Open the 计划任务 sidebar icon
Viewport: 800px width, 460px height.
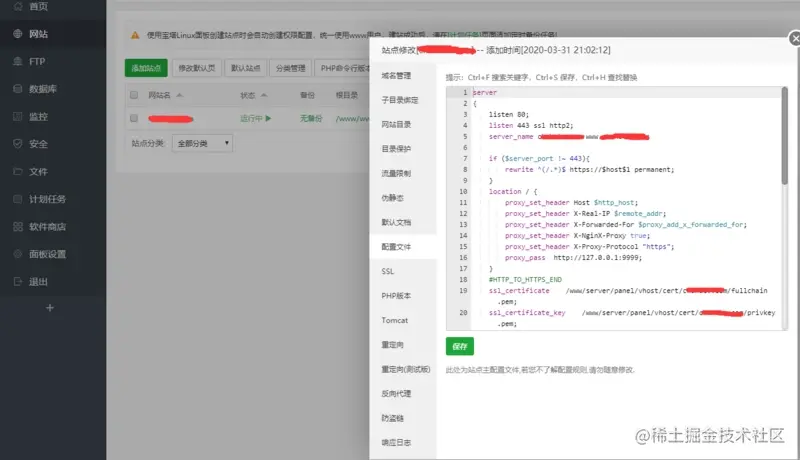pyautogui.click(x=18, y=199)
